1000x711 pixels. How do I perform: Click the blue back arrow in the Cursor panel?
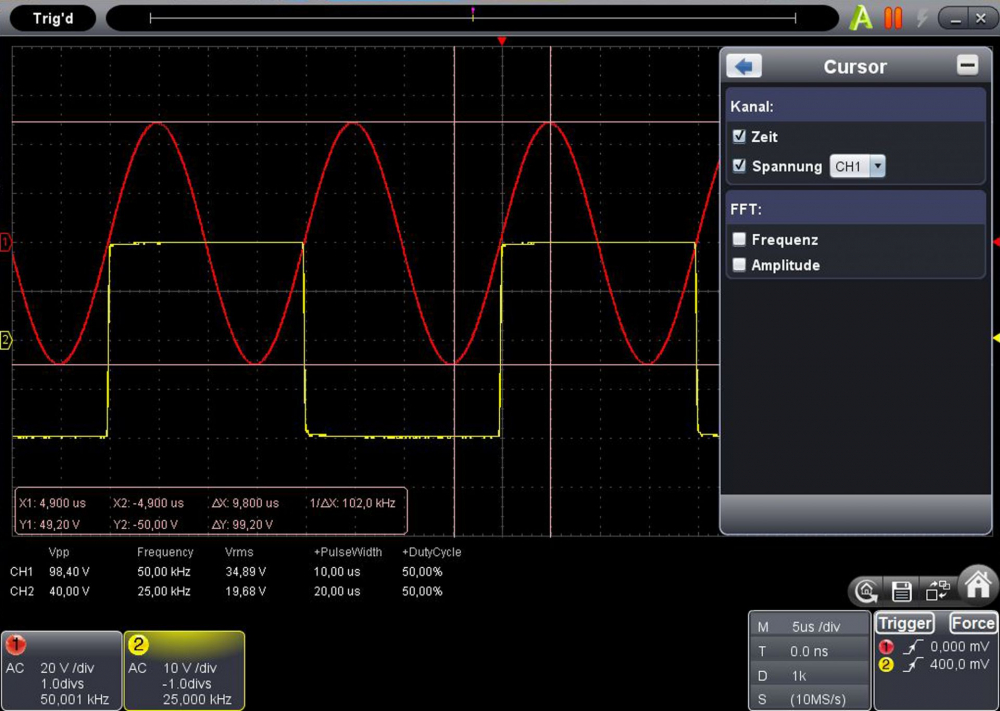click(743, 65)
